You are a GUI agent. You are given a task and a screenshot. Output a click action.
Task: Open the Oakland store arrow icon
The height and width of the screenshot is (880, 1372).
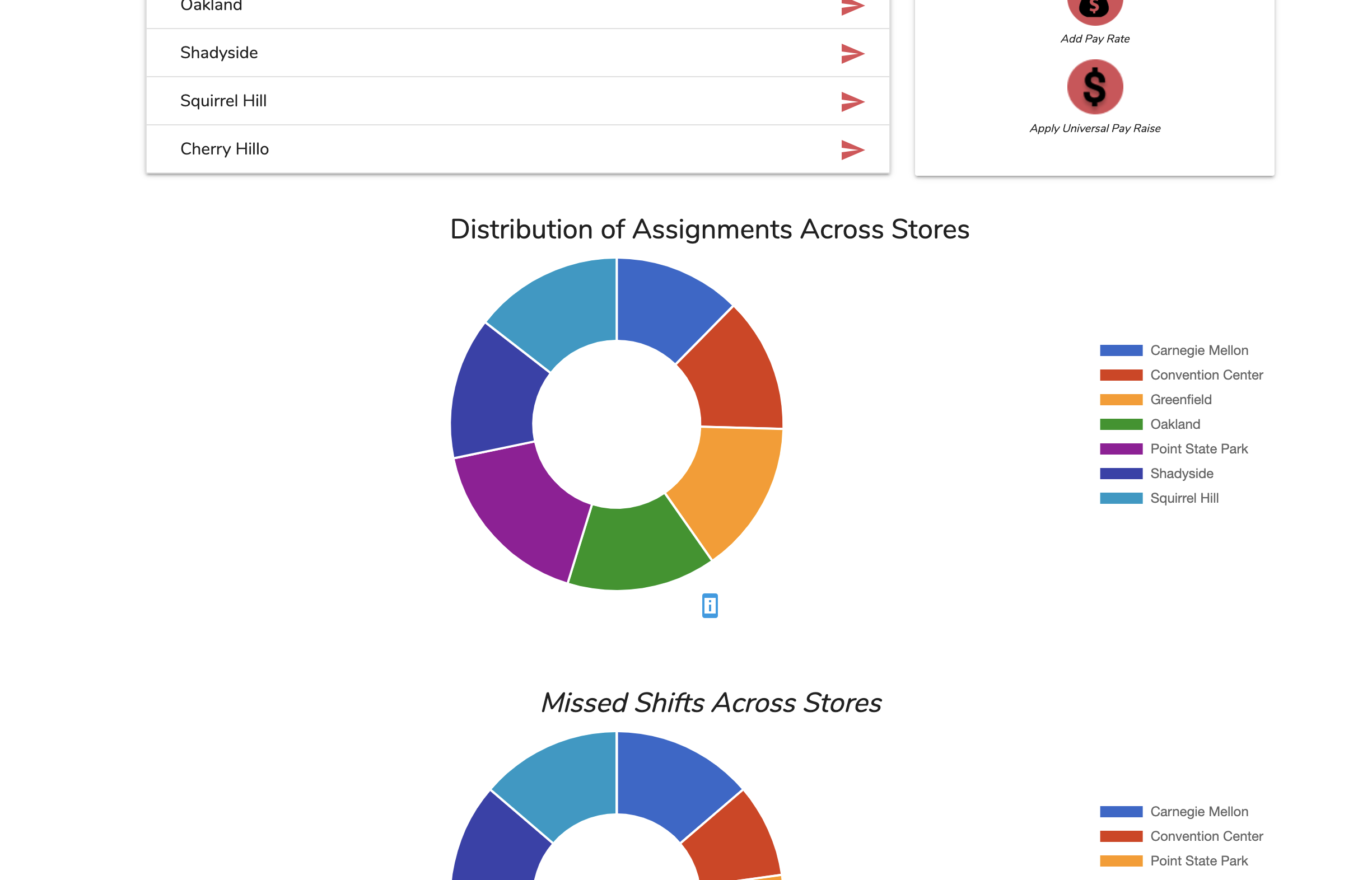tap(852, 7)
